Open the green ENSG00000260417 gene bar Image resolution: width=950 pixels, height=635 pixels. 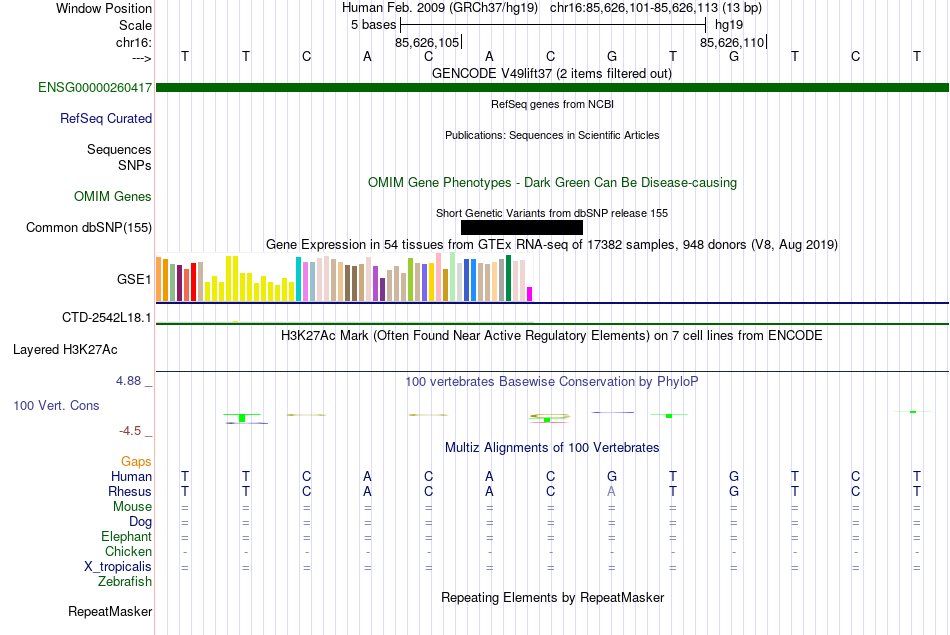pyautogui.click(x=553, y=88)
